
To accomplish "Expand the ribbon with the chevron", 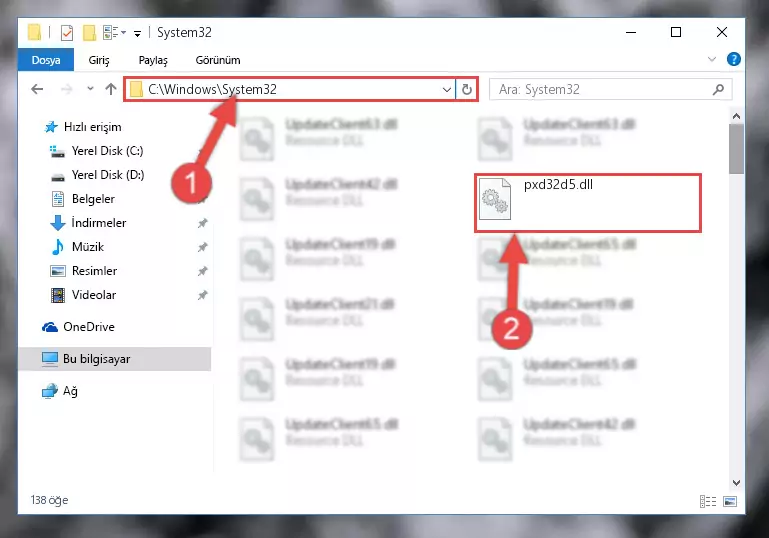I will point(712,59).
